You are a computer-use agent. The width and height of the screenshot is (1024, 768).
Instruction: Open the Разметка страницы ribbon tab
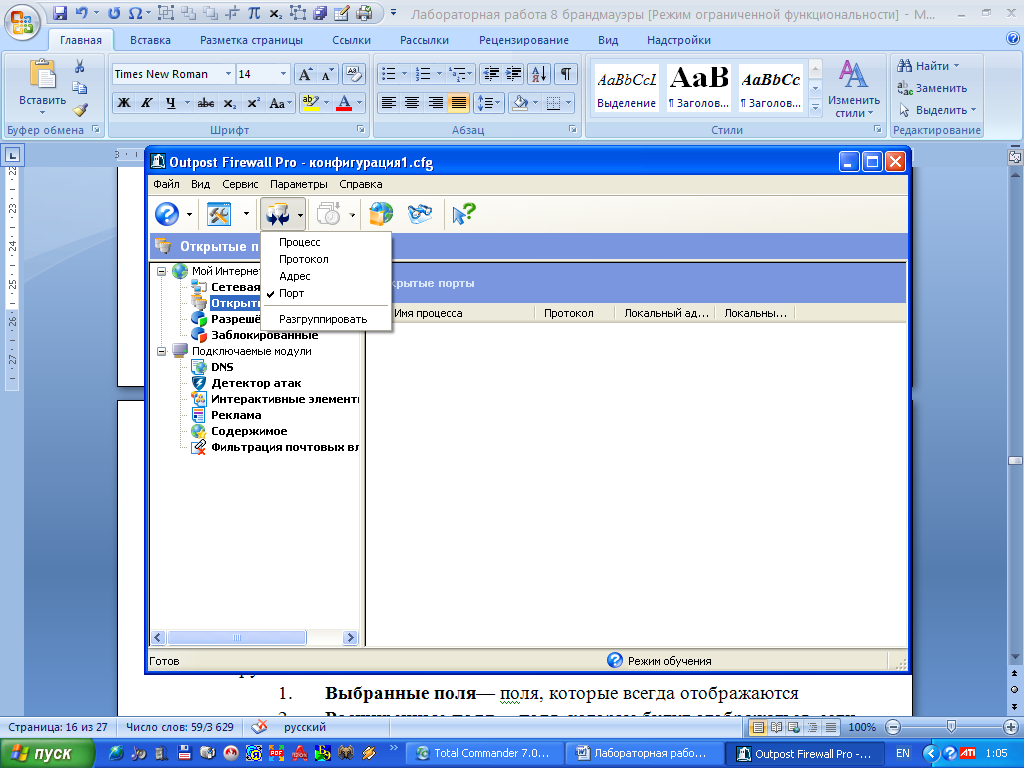251,40
